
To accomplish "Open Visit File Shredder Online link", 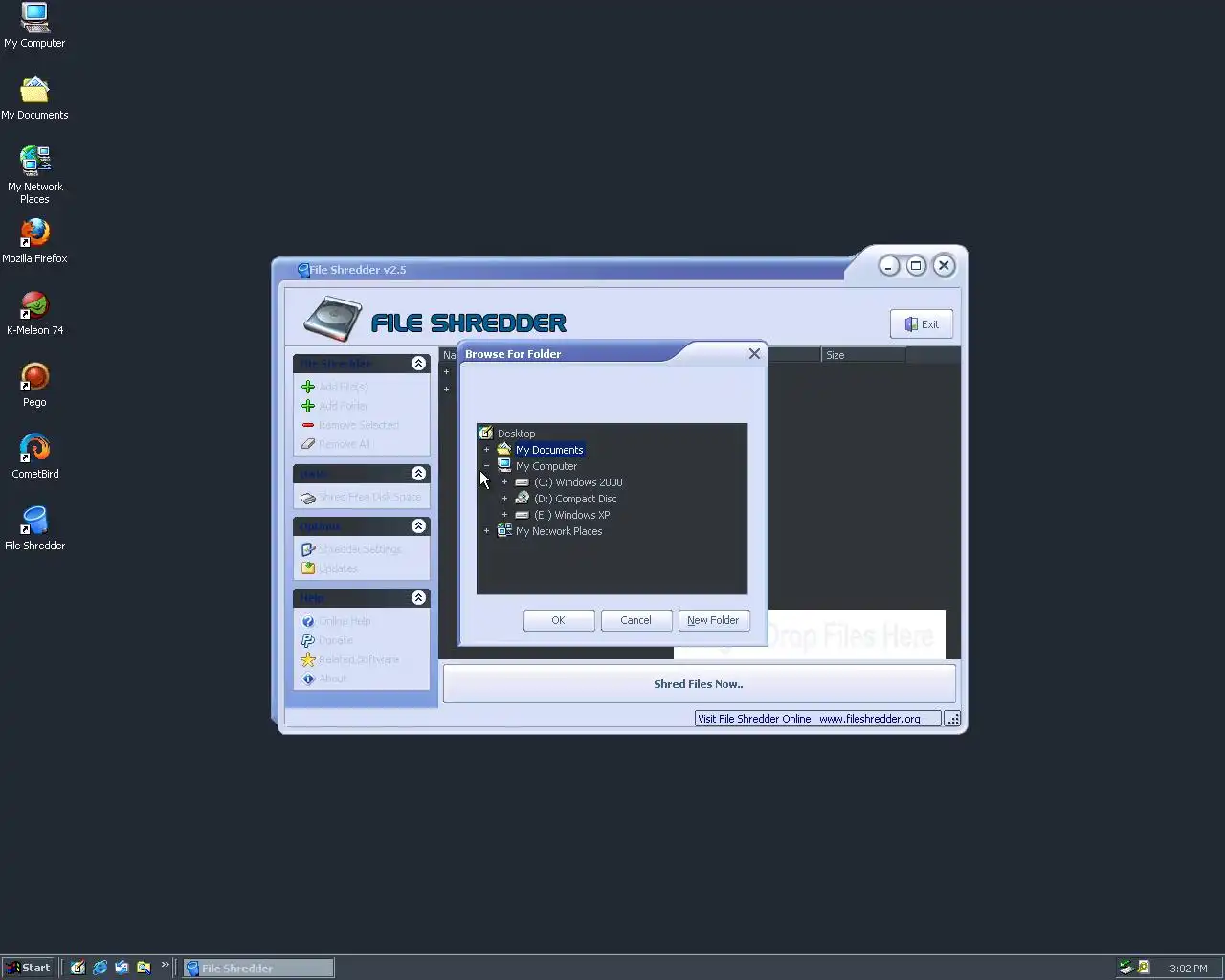I will coord(818,719).
